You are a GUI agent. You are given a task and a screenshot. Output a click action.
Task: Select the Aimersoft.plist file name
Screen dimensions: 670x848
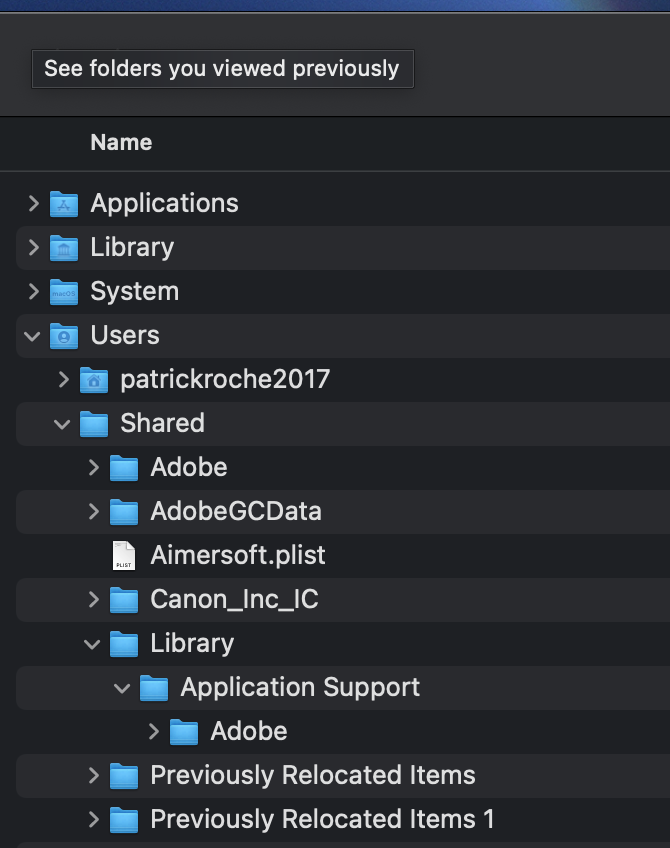click(x=238, y=556)
